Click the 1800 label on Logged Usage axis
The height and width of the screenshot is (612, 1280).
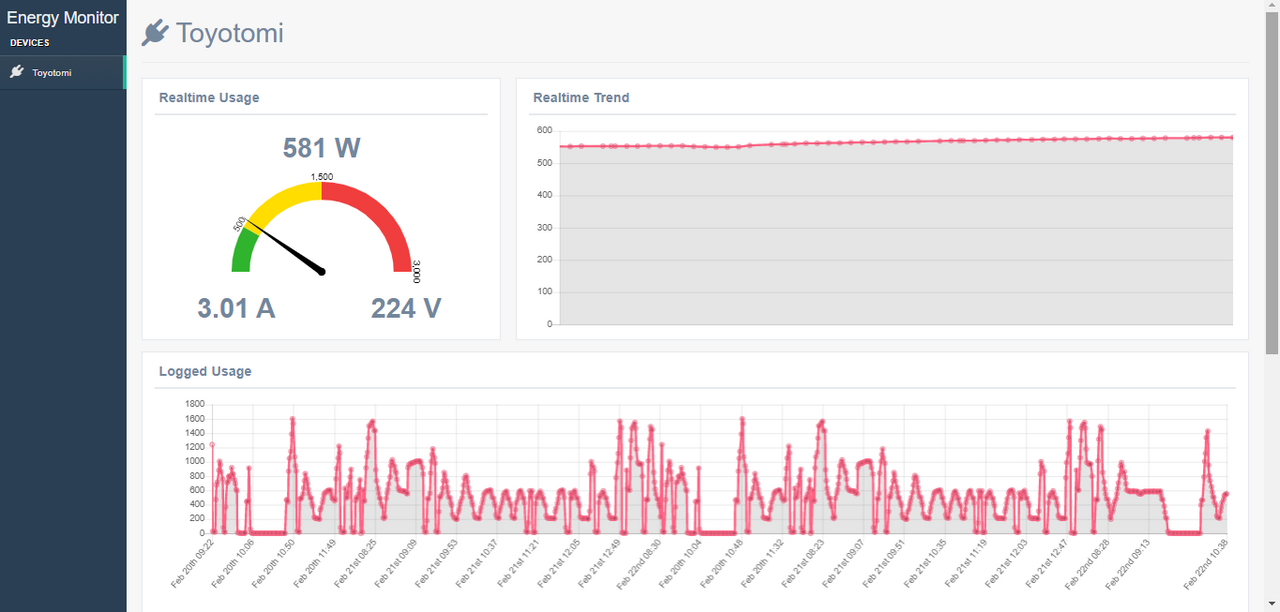tap(195, 404)
